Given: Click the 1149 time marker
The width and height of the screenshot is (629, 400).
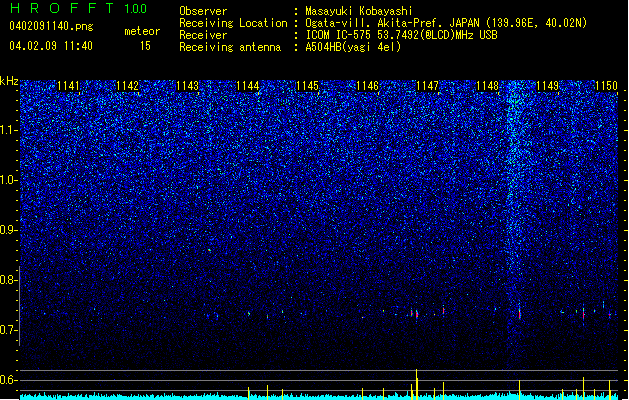Looking at the screenshot, I should (548, 85).
